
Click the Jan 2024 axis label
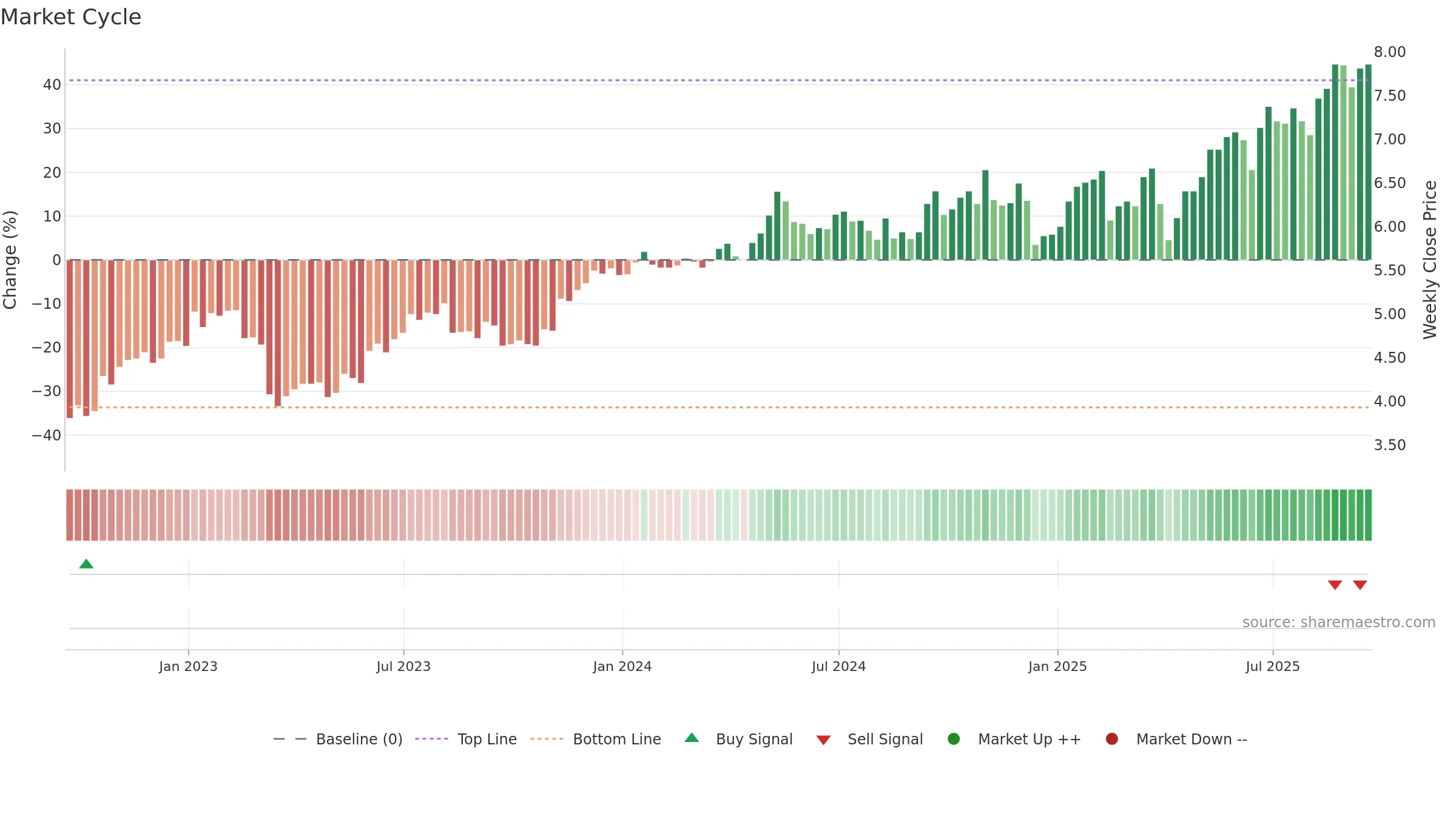622,666
